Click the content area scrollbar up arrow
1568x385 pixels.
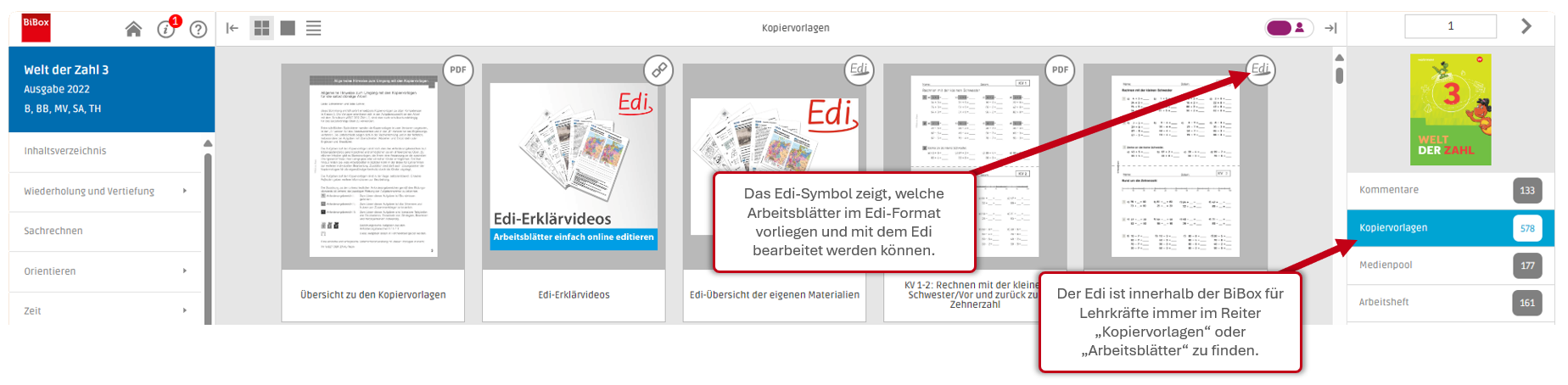1339,58
